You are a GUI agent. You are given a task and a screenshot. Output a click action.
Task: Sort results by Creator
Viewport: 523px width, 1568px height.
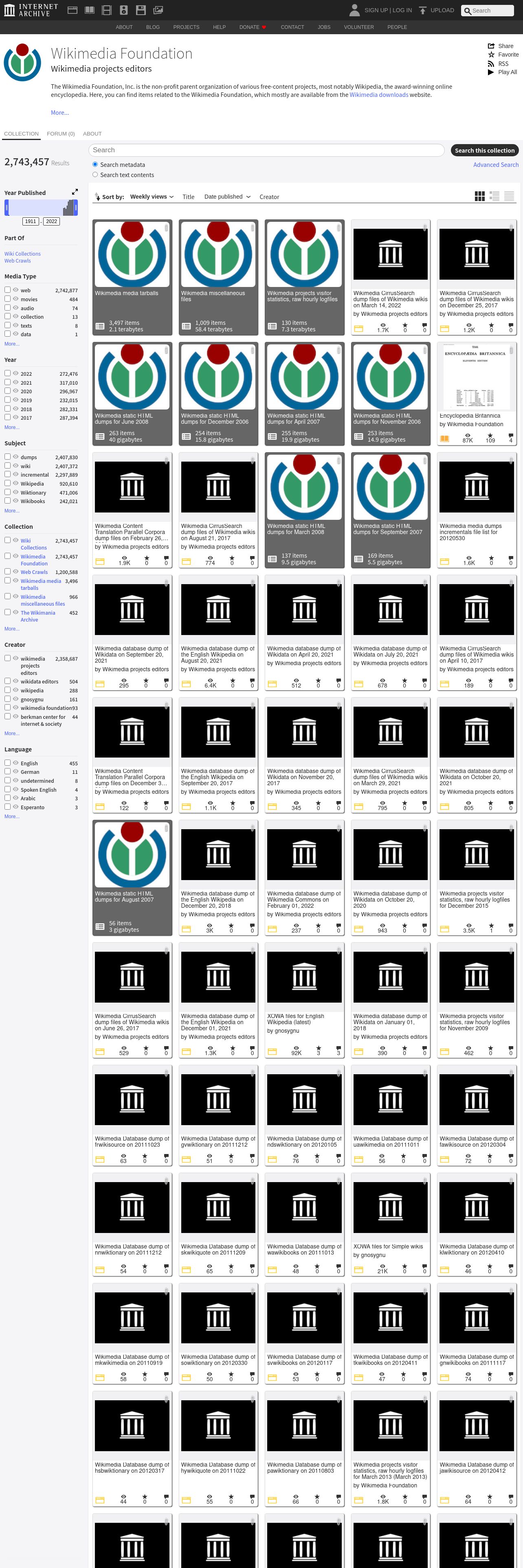coord(269,197)
